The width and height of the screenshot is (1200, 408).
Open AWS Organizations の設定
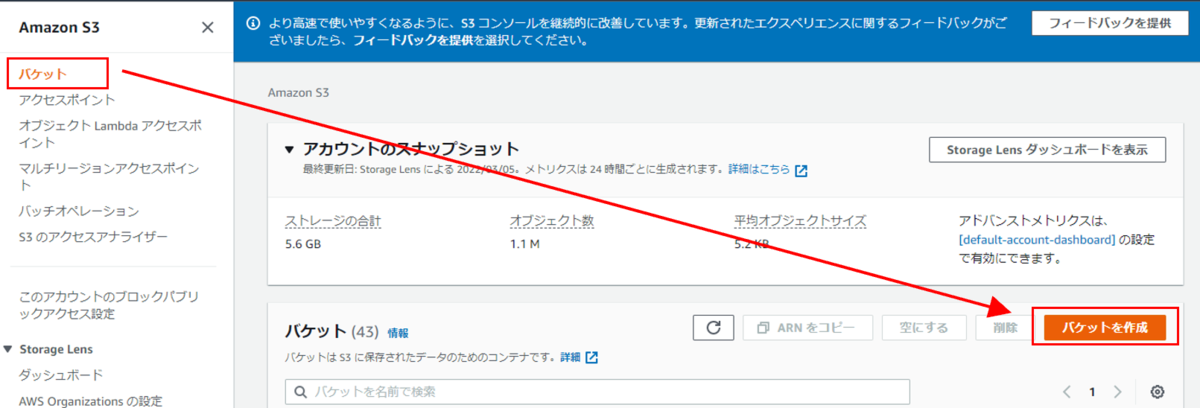click(x=90, y=401)
